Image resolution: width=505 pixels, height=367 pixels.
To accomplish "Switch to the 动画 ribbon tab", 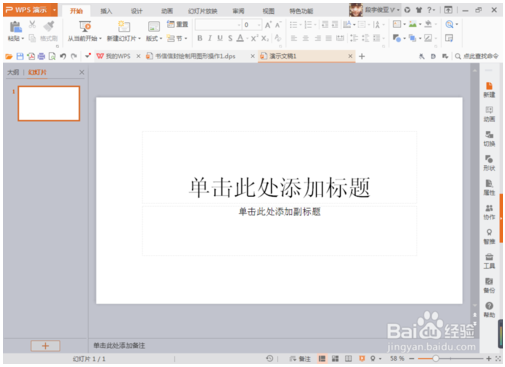I will coord(167,11).
